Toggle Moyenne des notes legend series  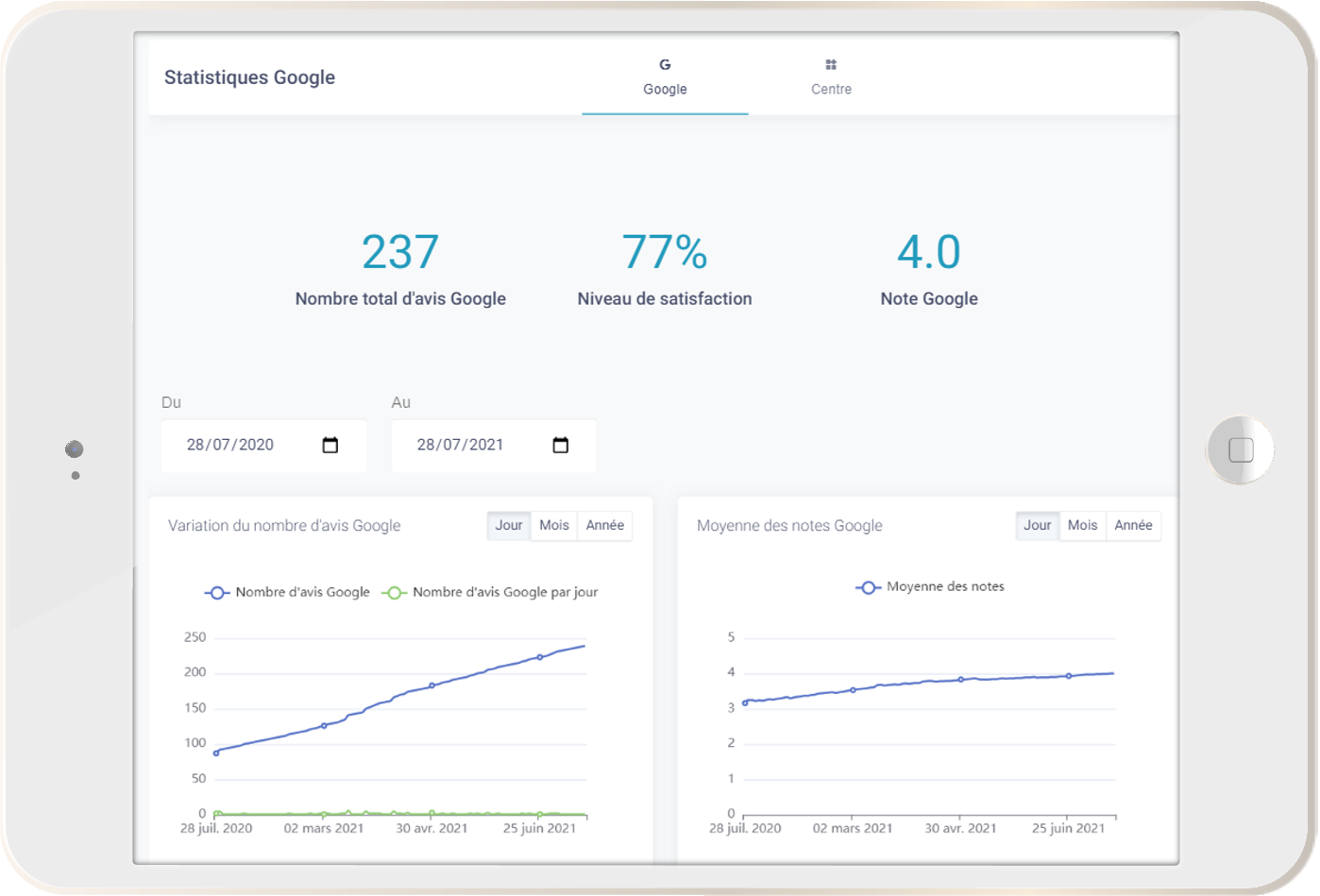(x=930, y=587)
